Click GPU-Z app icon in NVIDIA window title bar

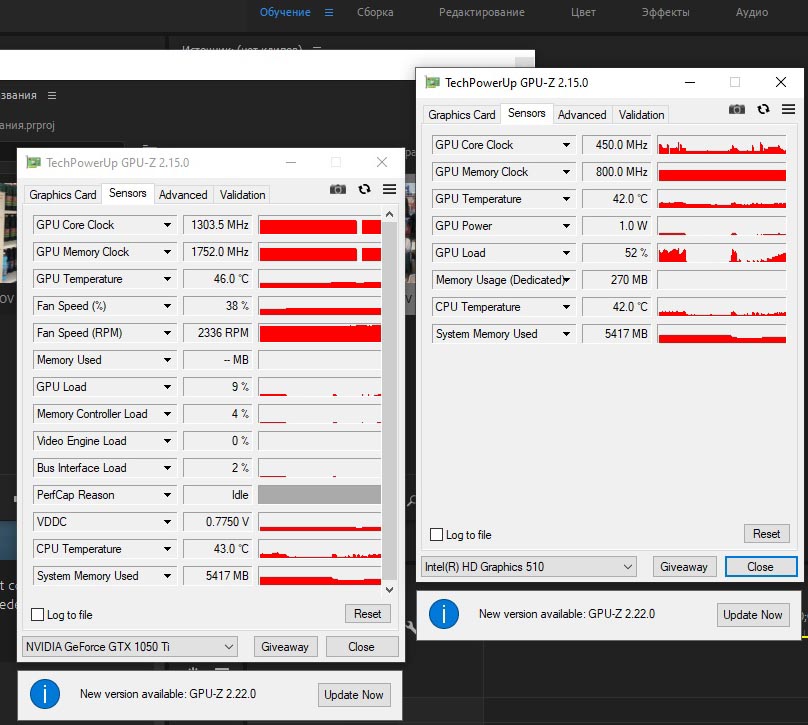click(33, 163)
